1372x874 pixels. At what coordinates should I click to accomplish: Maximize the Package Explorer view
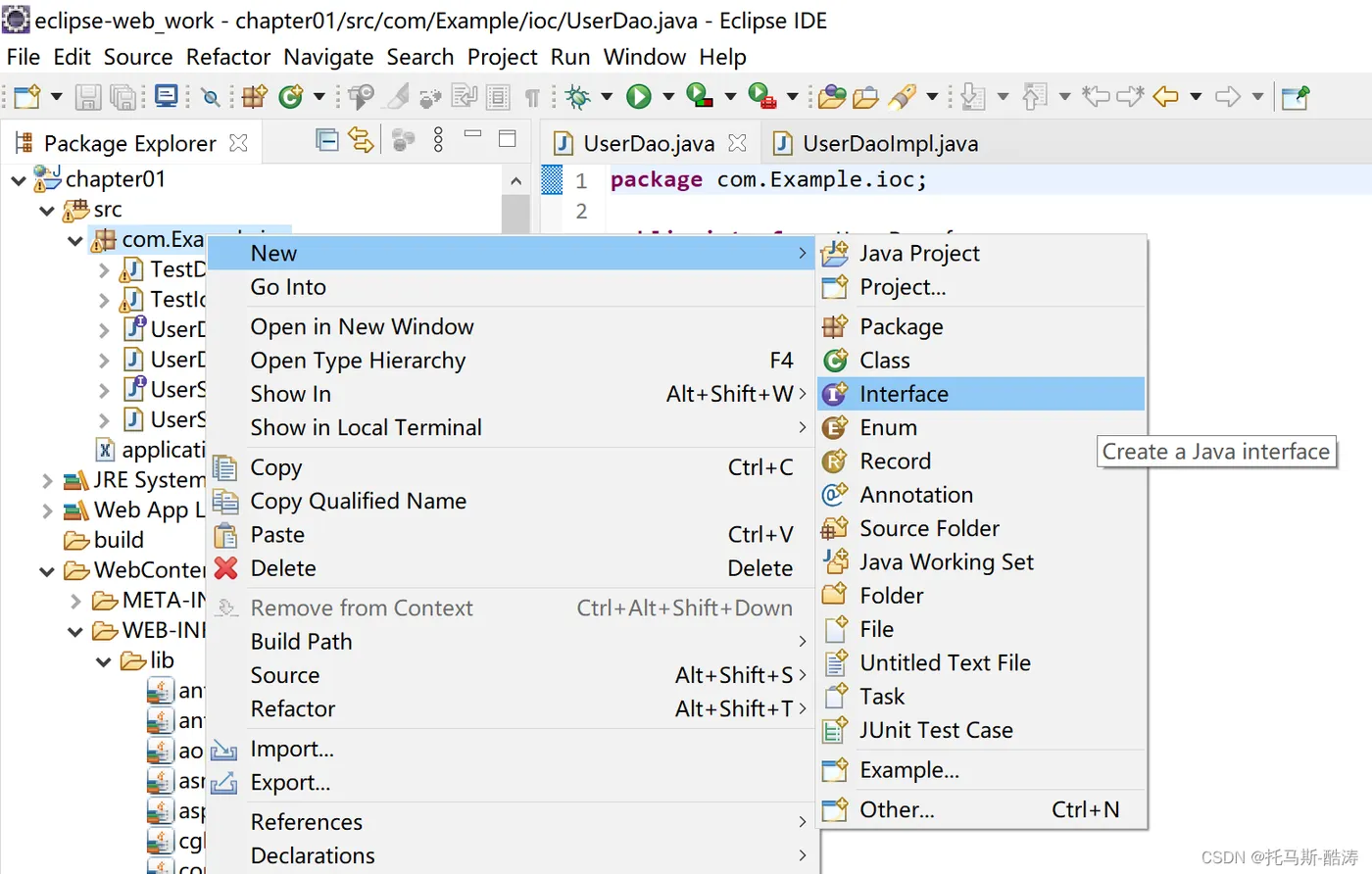coord(507,138)
